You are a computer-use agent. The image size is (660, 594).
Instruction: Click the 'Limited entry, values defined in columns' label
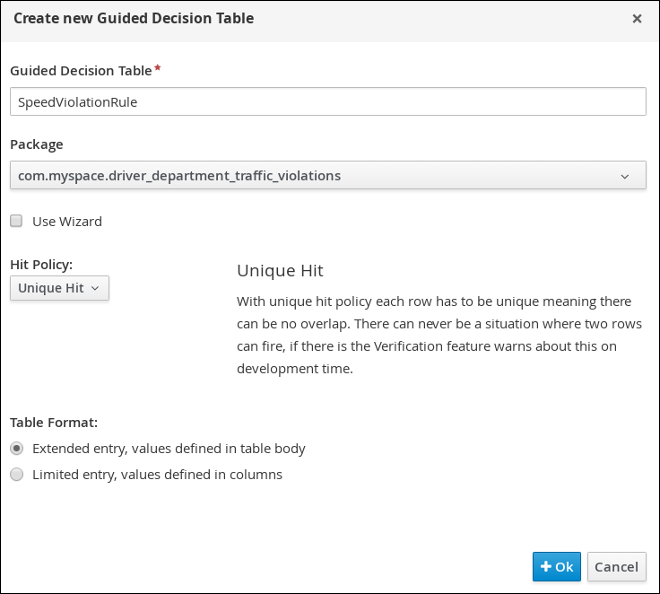click(157, 475)
